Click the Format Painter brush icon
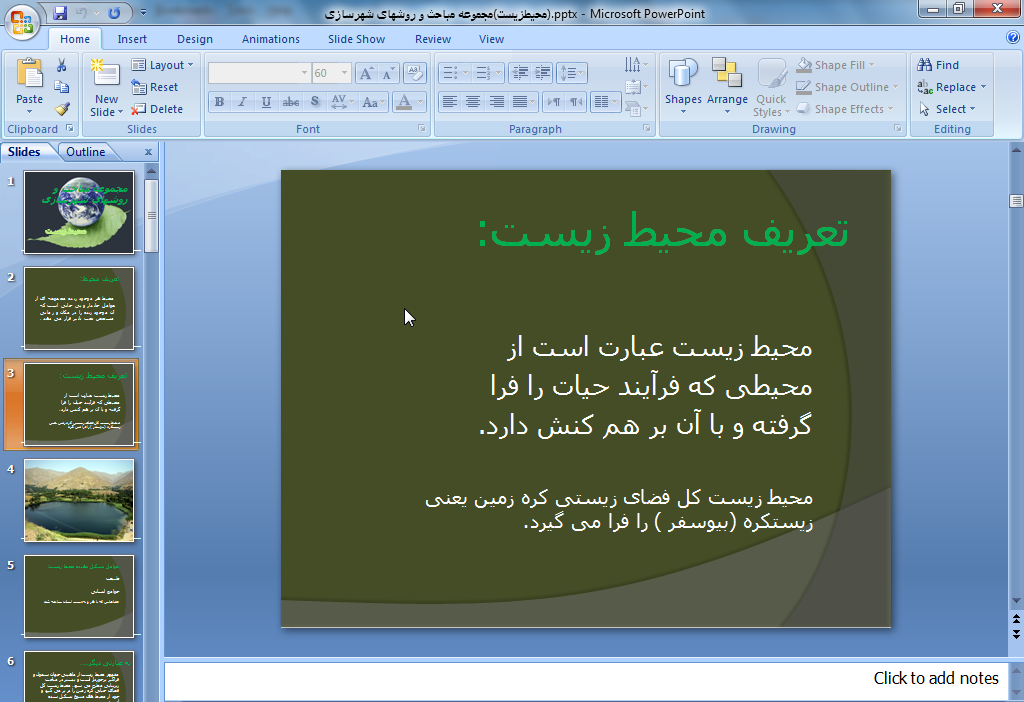 point(62,109)
